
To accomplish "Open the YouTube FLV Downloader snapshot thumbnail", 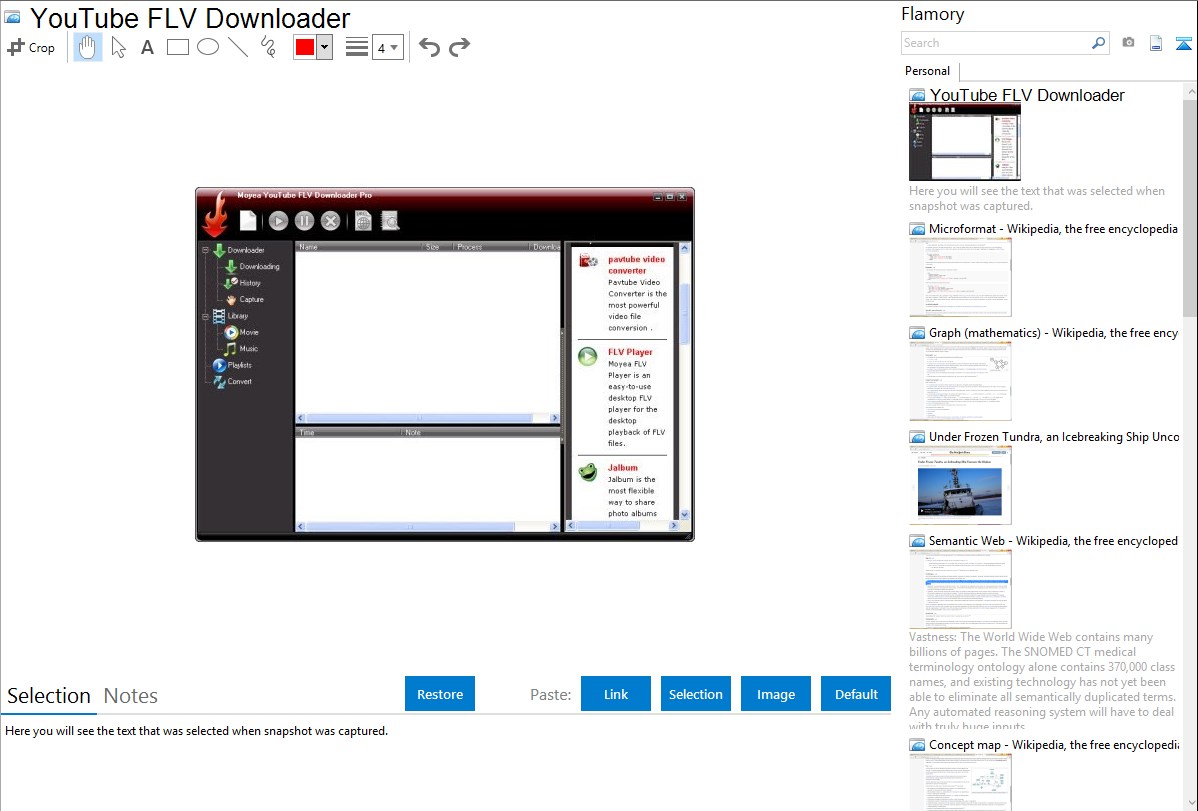I will (965, 143).
